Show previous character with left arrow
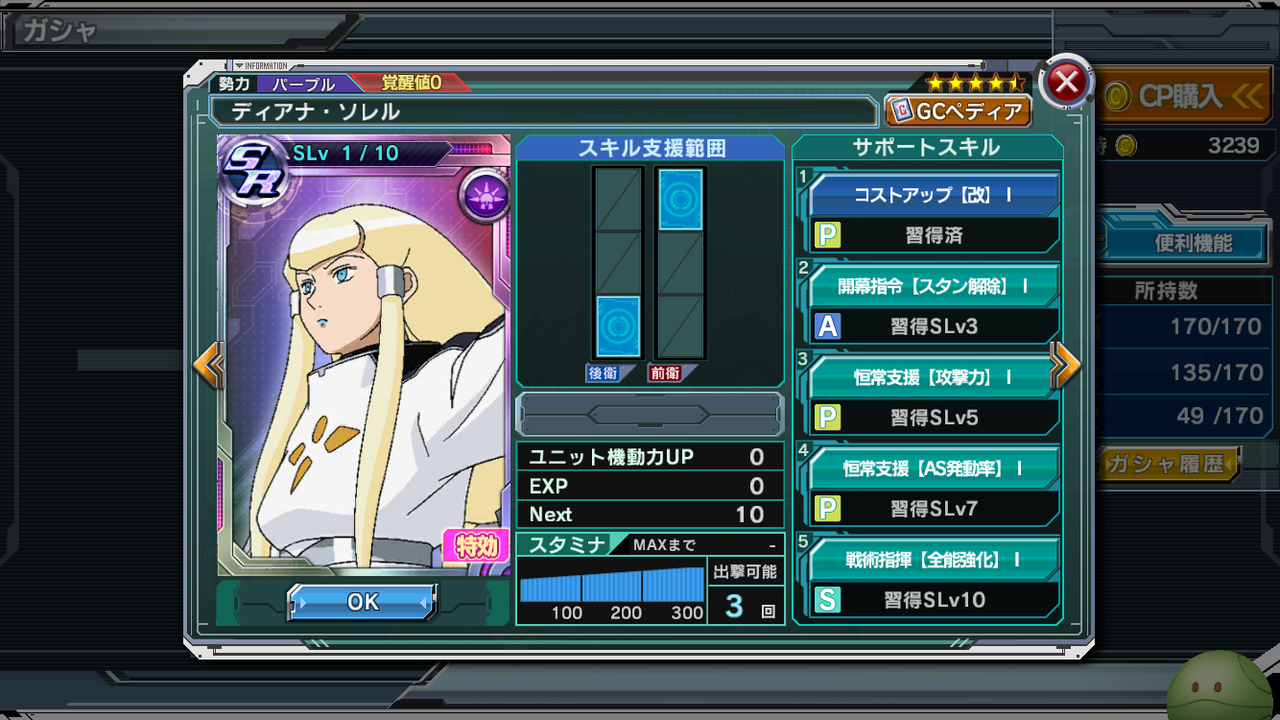 (208, 365)
